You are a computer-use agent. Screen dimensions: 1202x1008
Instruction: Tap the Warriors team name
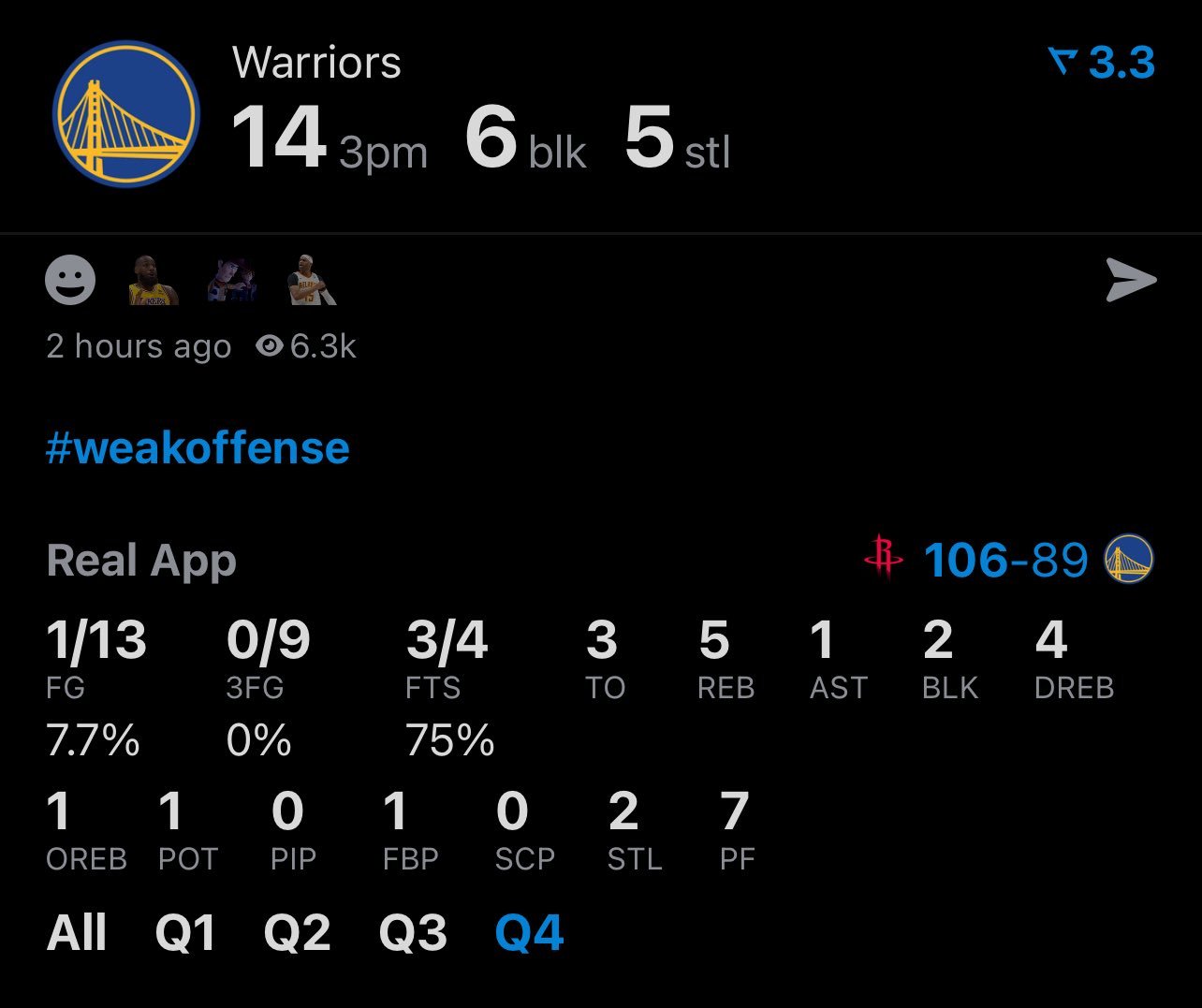click(316, 63)
